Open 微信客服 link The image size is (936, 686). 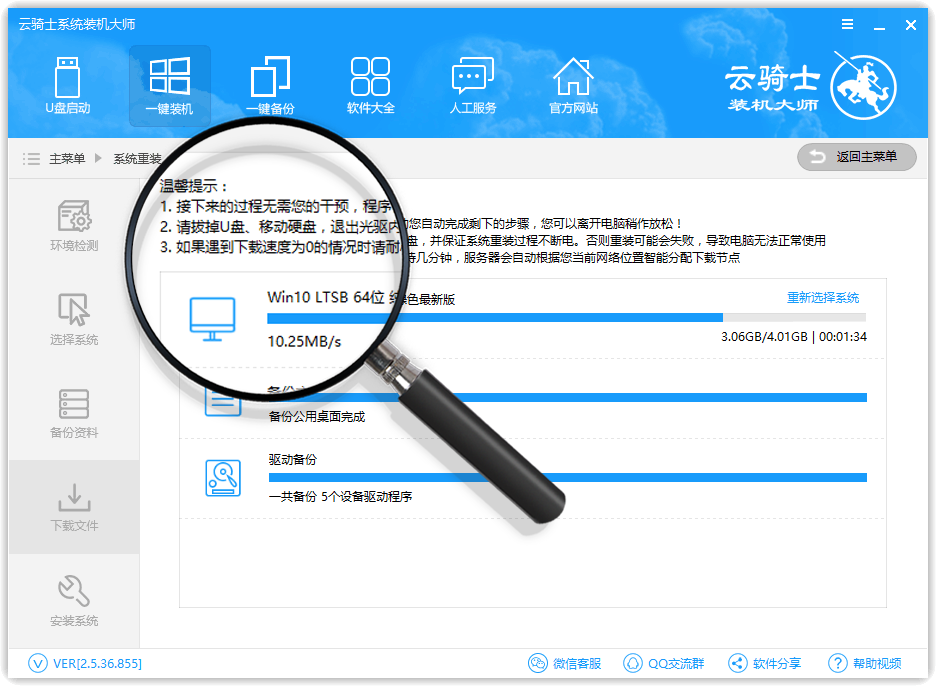tap(577, 663)
